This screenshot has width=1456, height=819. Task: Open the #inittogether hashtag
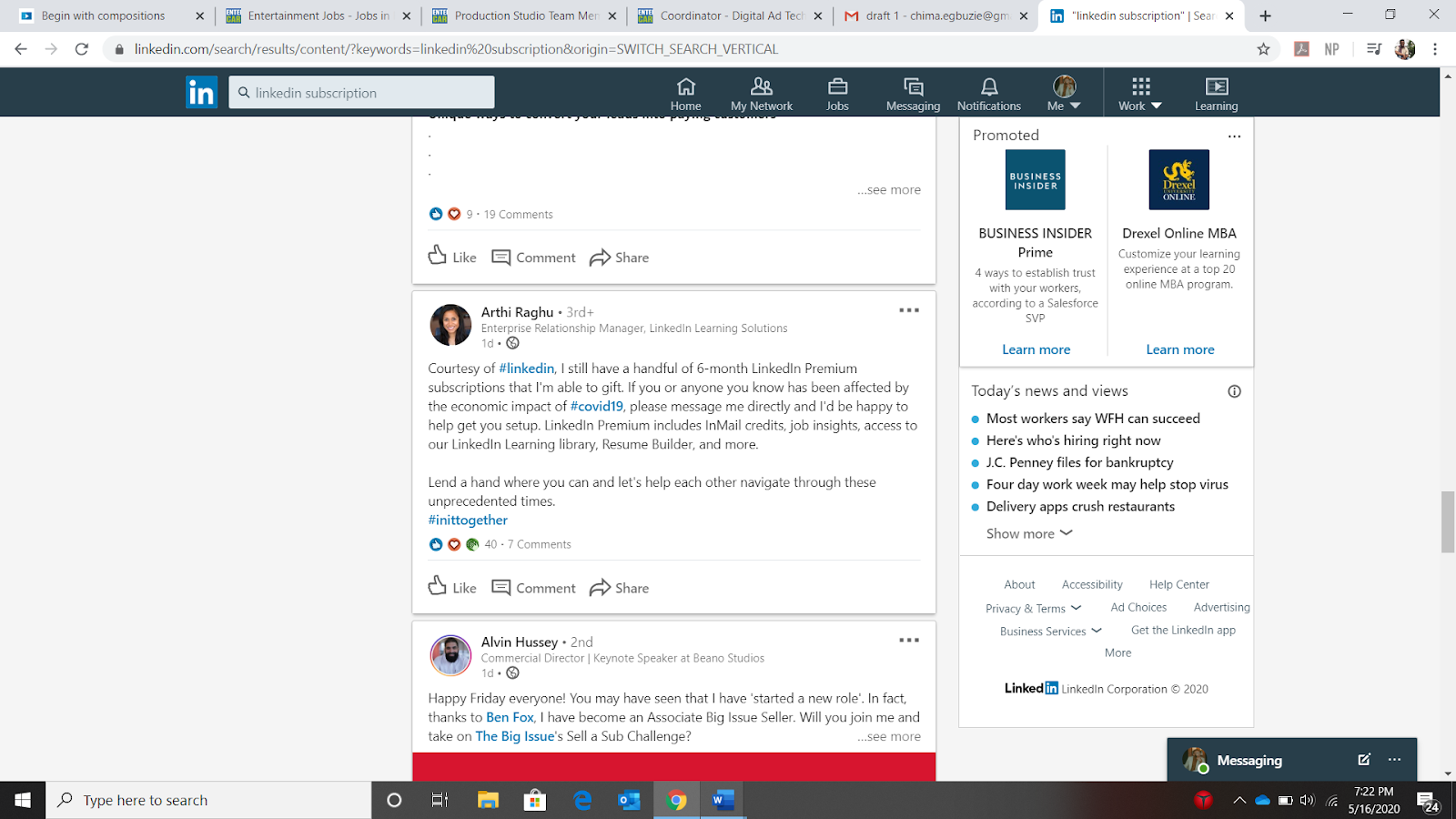click(x=468, y=521)
